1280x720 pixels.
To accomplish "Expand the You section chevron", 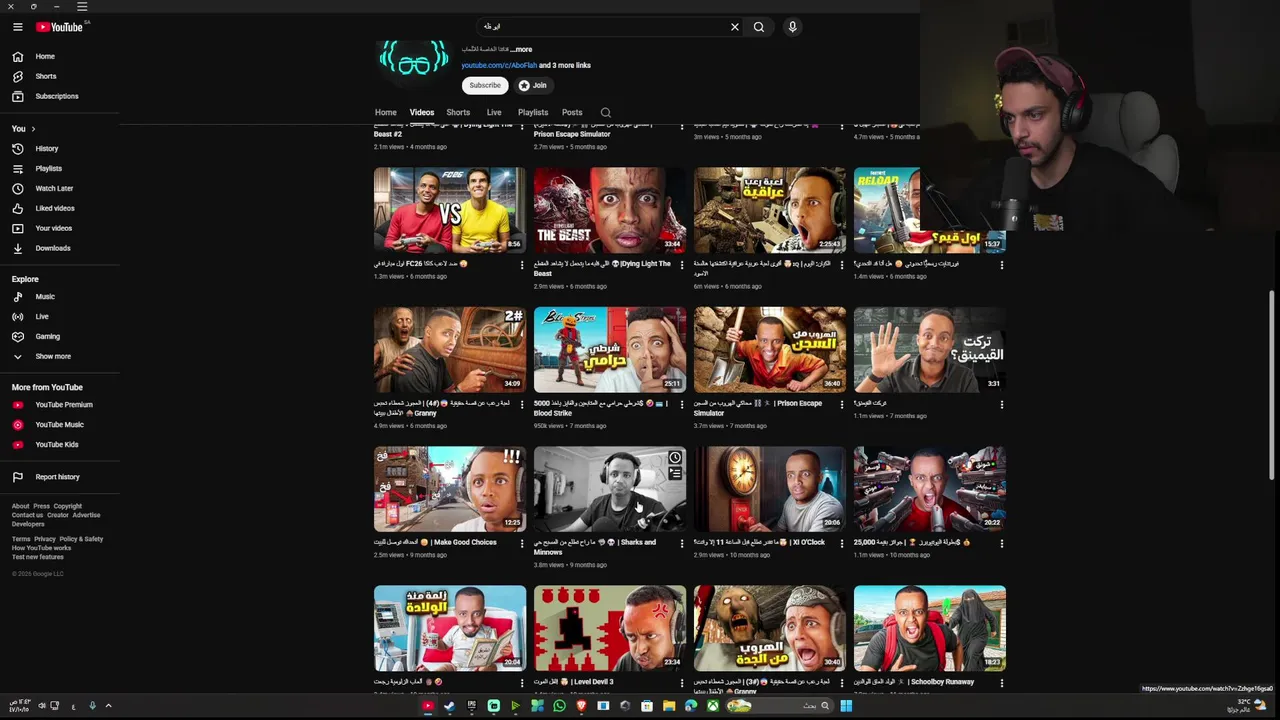I will click(33, 129).
